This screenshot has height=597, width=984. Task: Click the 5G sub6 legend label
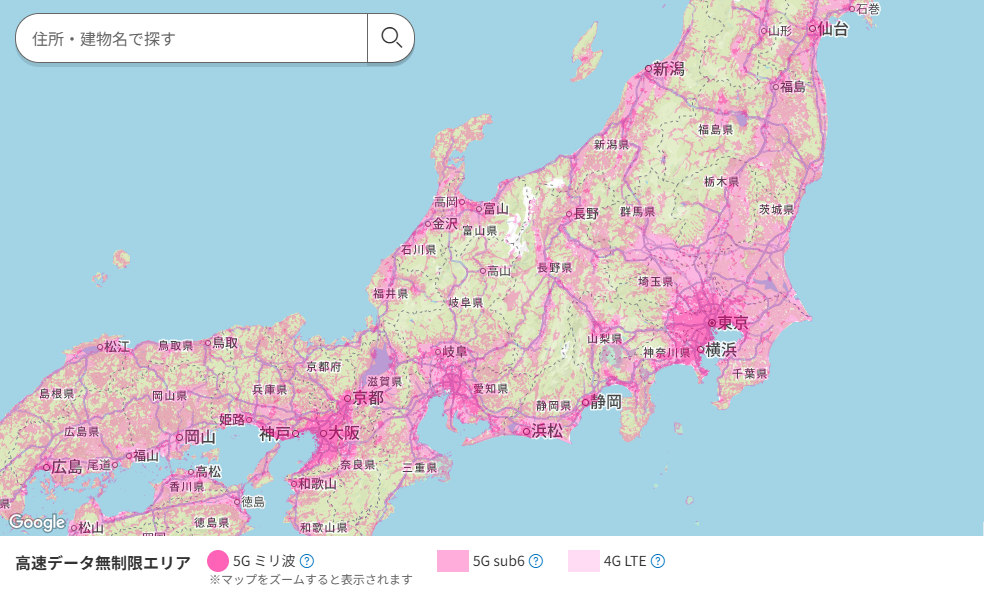498,561
